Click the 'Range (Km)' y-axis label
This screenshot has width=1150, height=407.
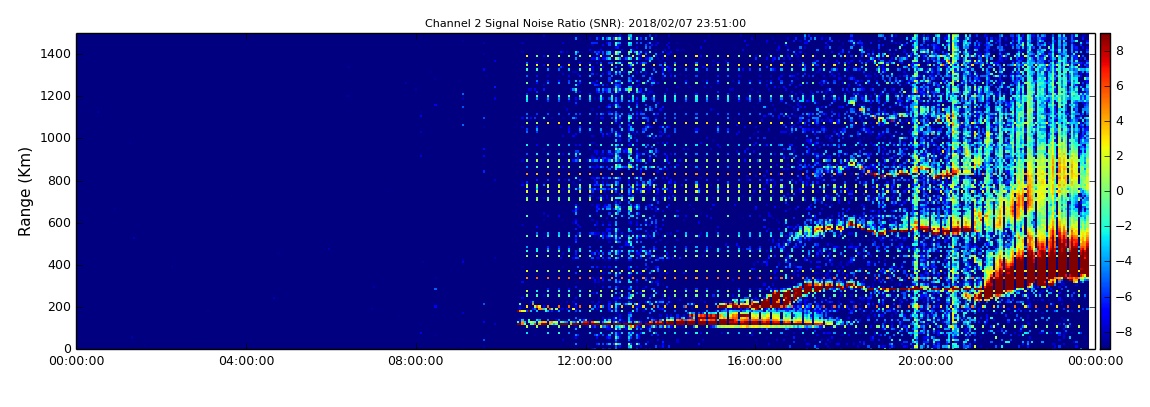pyautogui.click(x=25, y=191)
